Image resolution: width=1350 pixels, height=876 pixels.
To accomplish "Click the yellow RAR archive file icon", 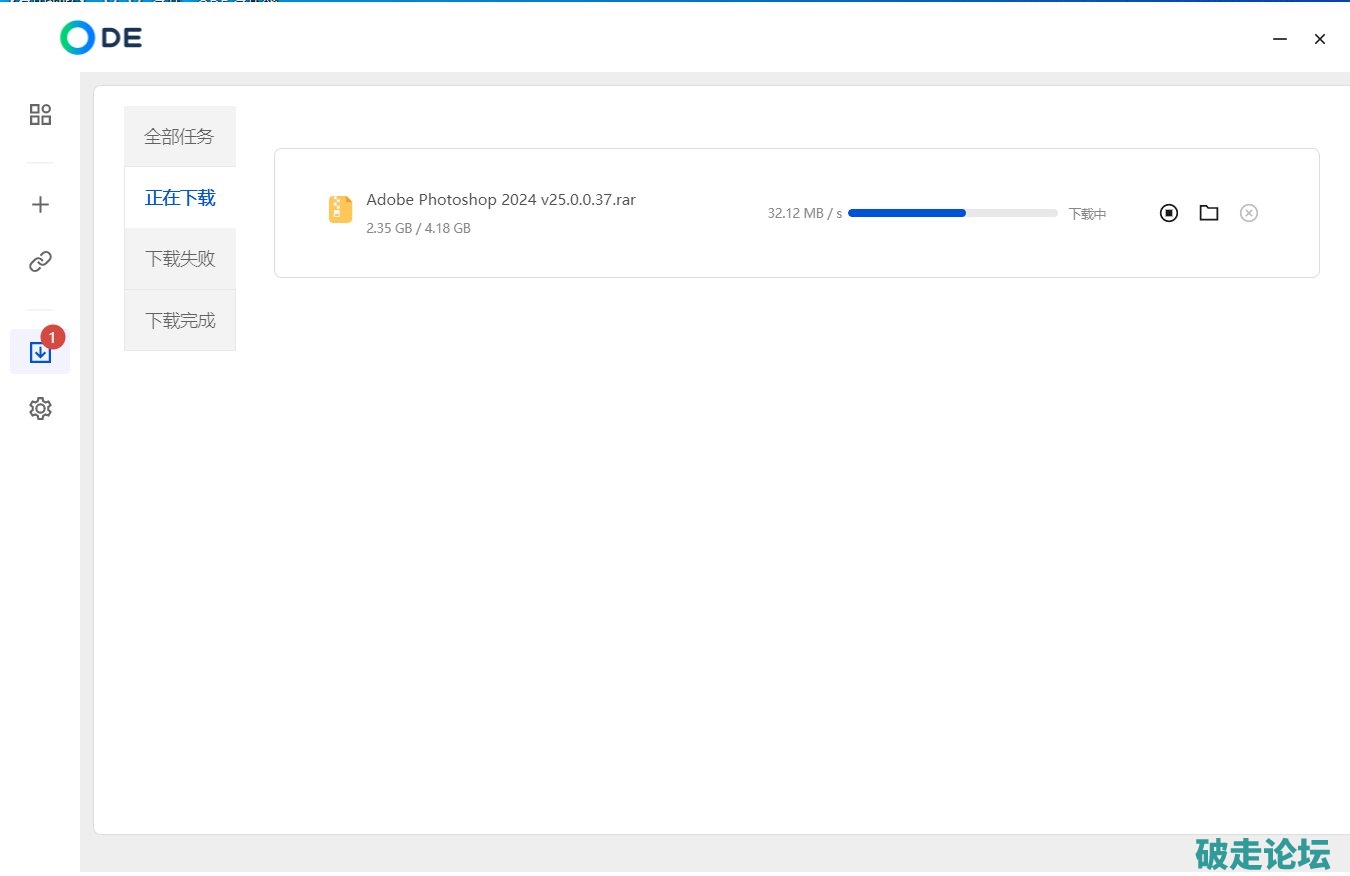I will (341, 209).
